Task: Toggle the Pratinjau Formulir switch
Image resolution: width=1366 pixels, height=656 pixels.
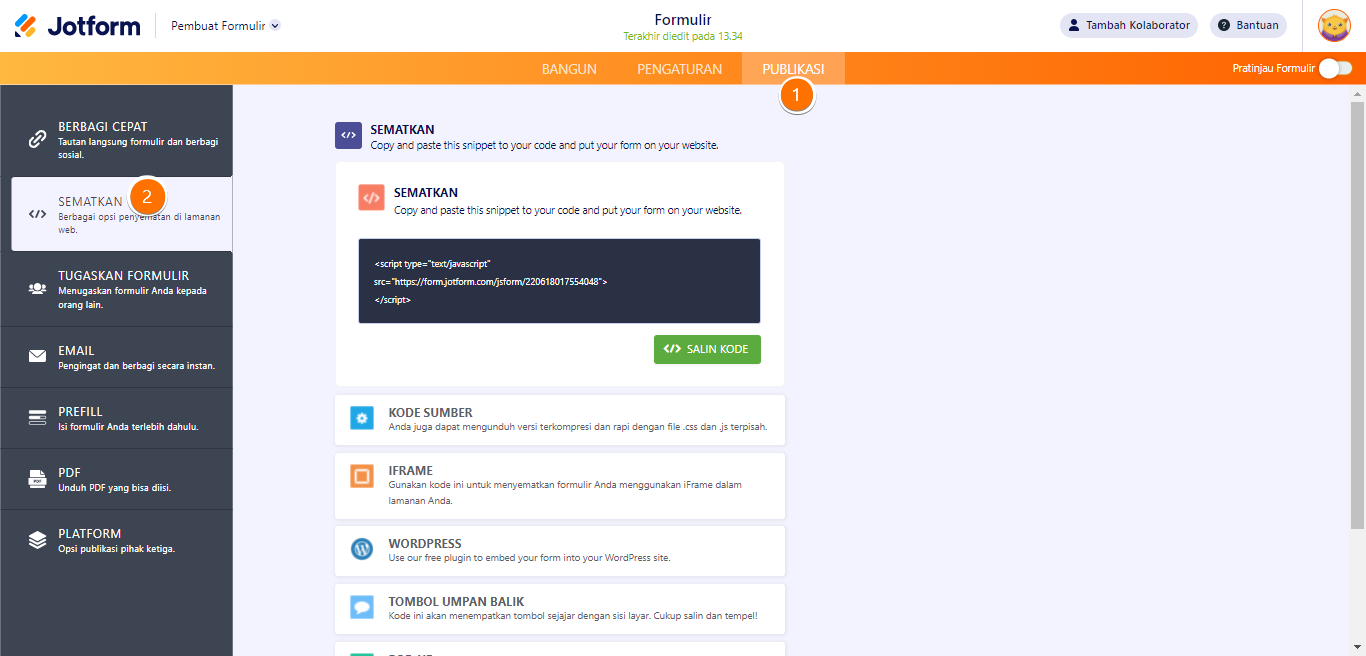Action: 1337,68
